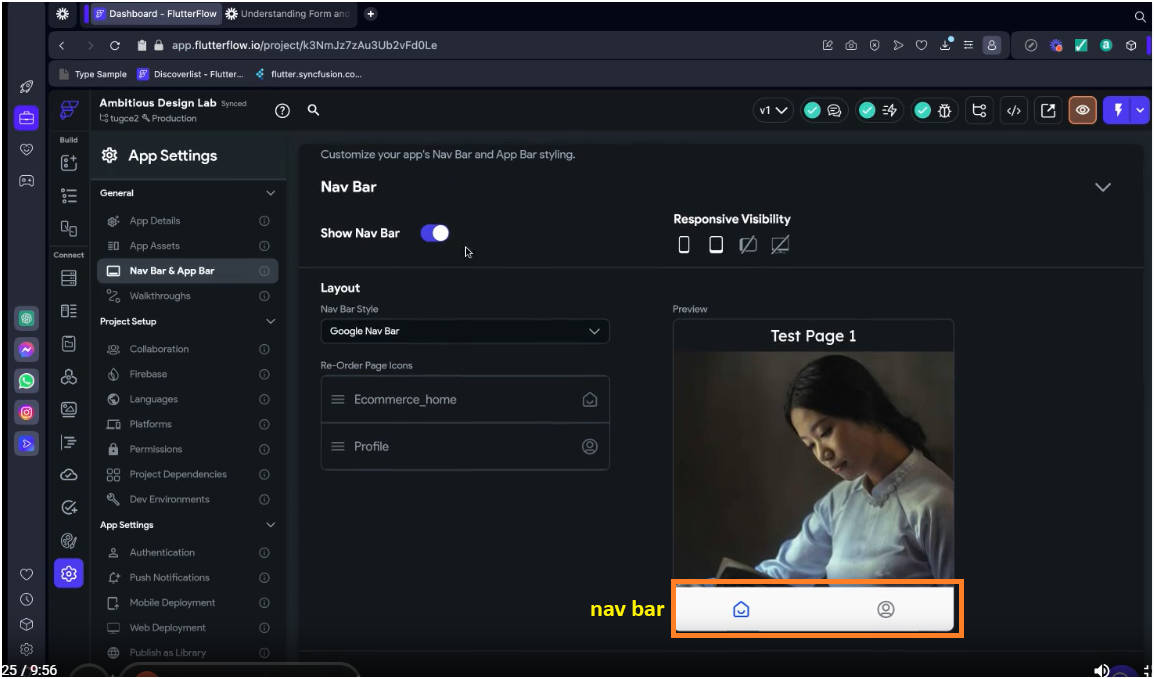This screenshot has height=679, width=1154.
Task: Toggle tablet responsive visibility icon
Action: [x=716, y=245]
